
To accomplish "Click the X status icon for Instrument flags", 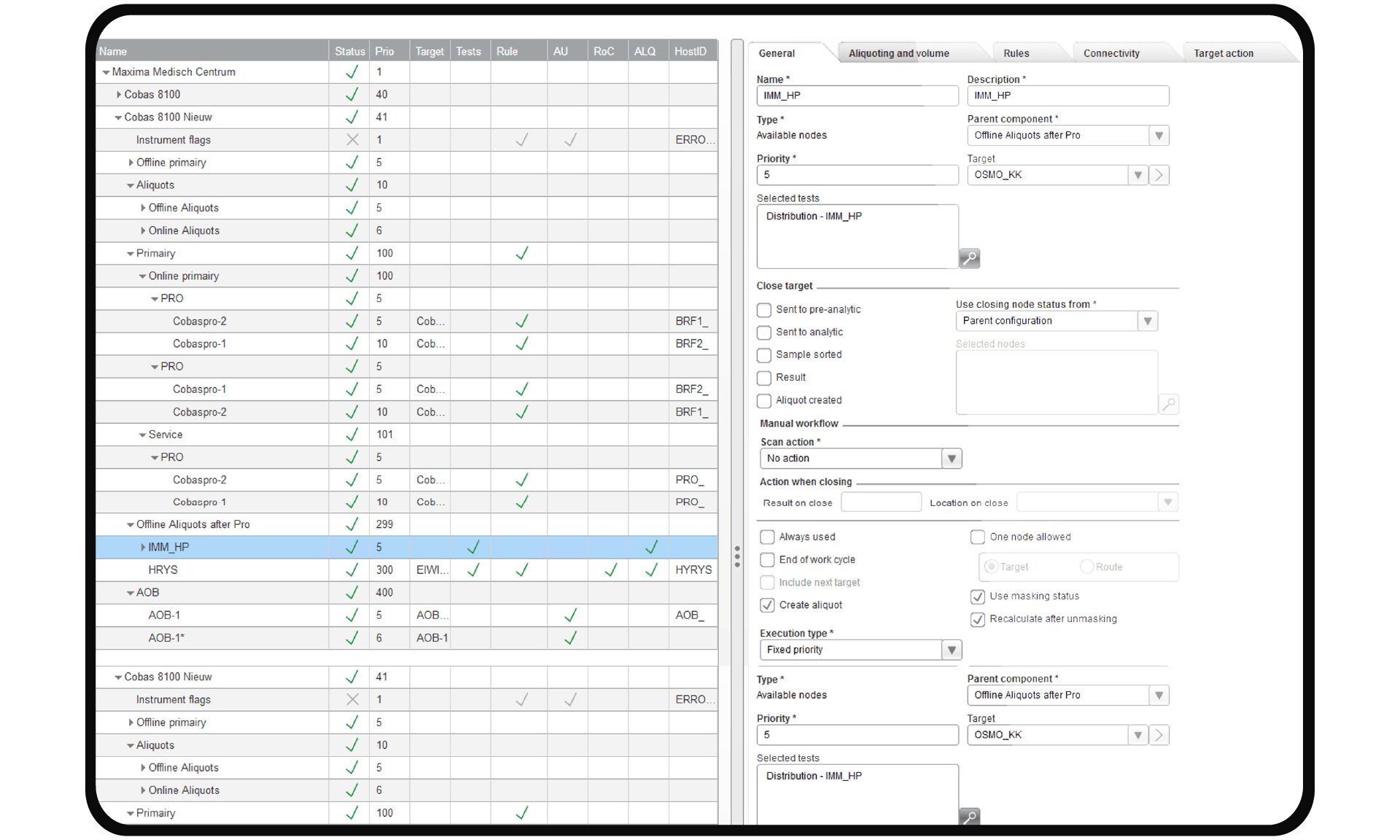I will coord(352,139).
